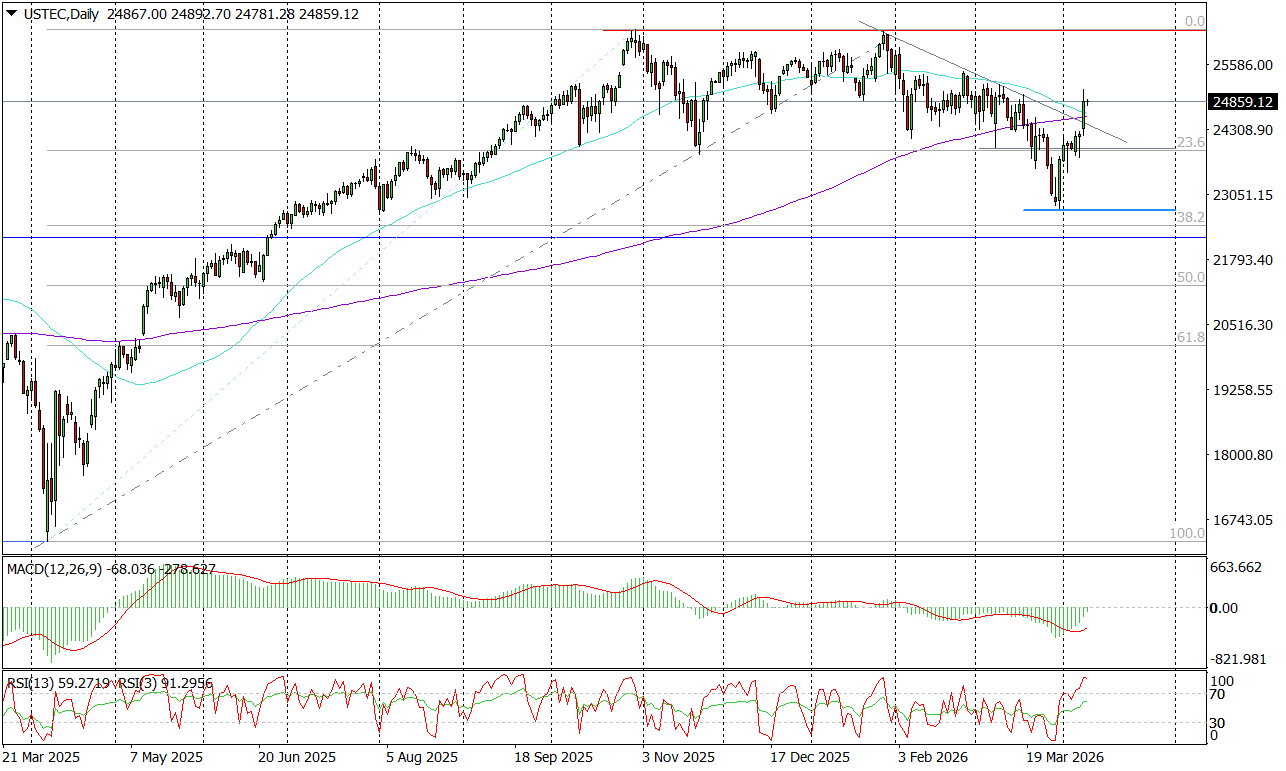The width and height of the screenshot is (1286, 771).
Task: Click the MACD 663.662 scale value
Action: click(1238, 568)
